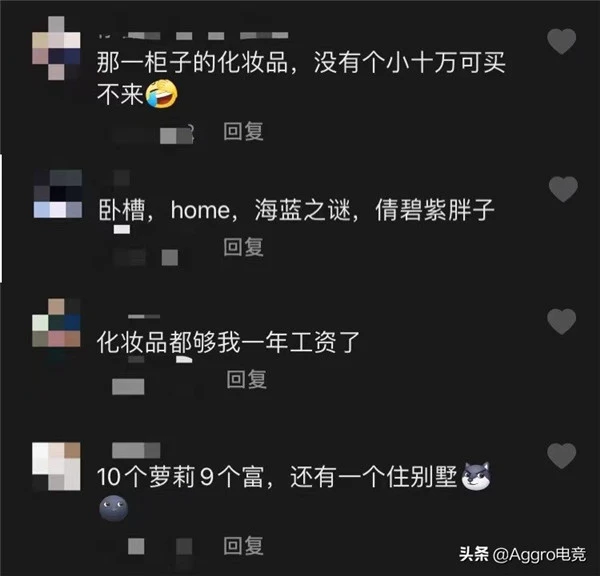The height and width of the screenshot is (576, 600).
Task: Open the 头条 @Aggro电竞 watermark link
Action: click(x=522, y=554)
